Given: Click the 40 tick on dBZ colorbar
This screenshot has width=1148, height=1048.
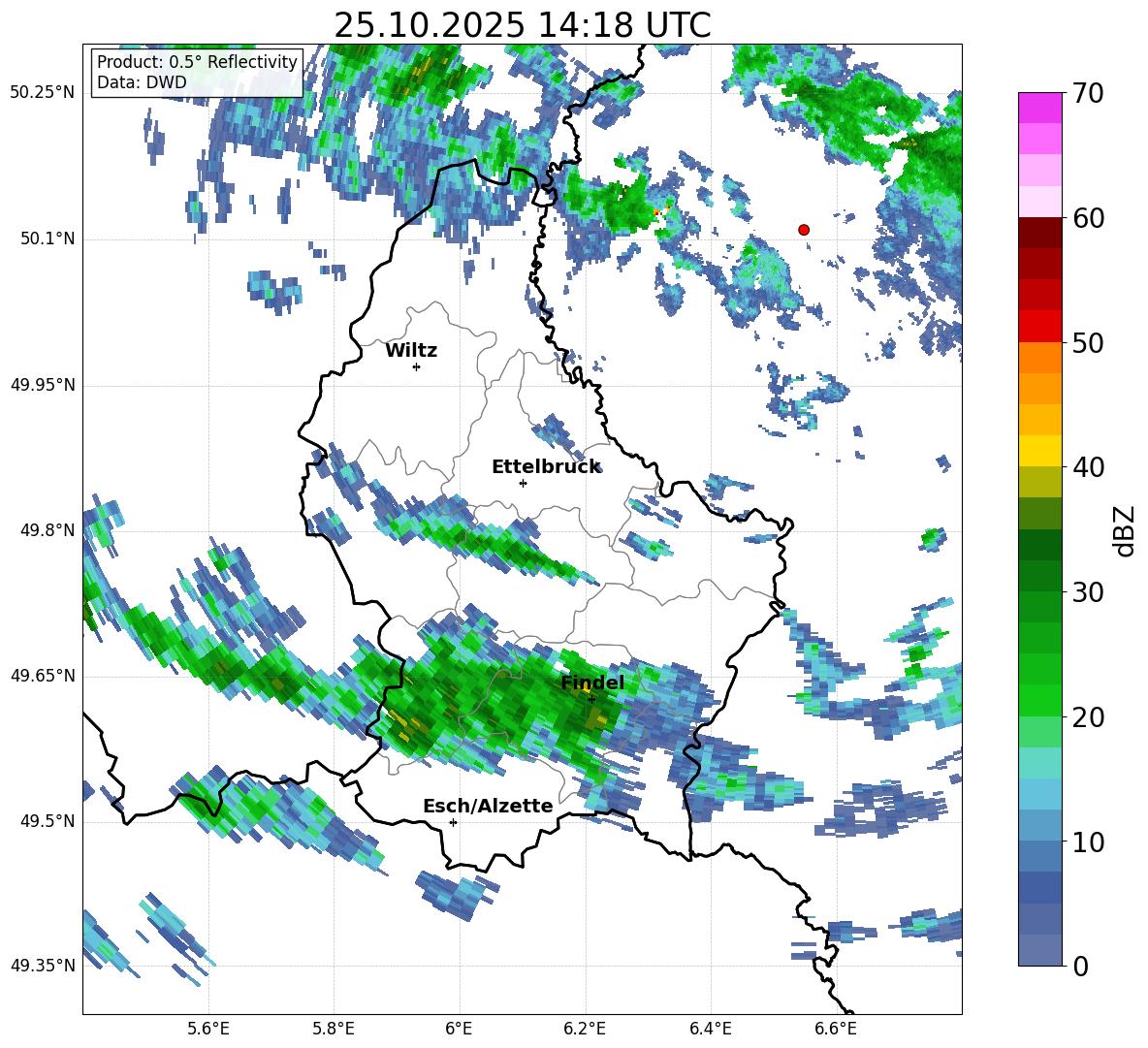Looking at the screenshot, I should [x=1088, y=467].
